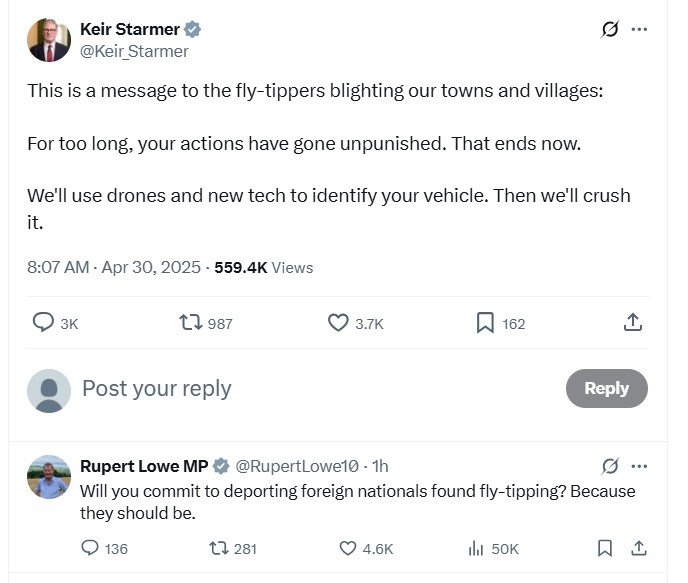The height and width of the screenshot is (583, 688).
Task: Like Rupert Lowe's reply
Action: point(348,548)
